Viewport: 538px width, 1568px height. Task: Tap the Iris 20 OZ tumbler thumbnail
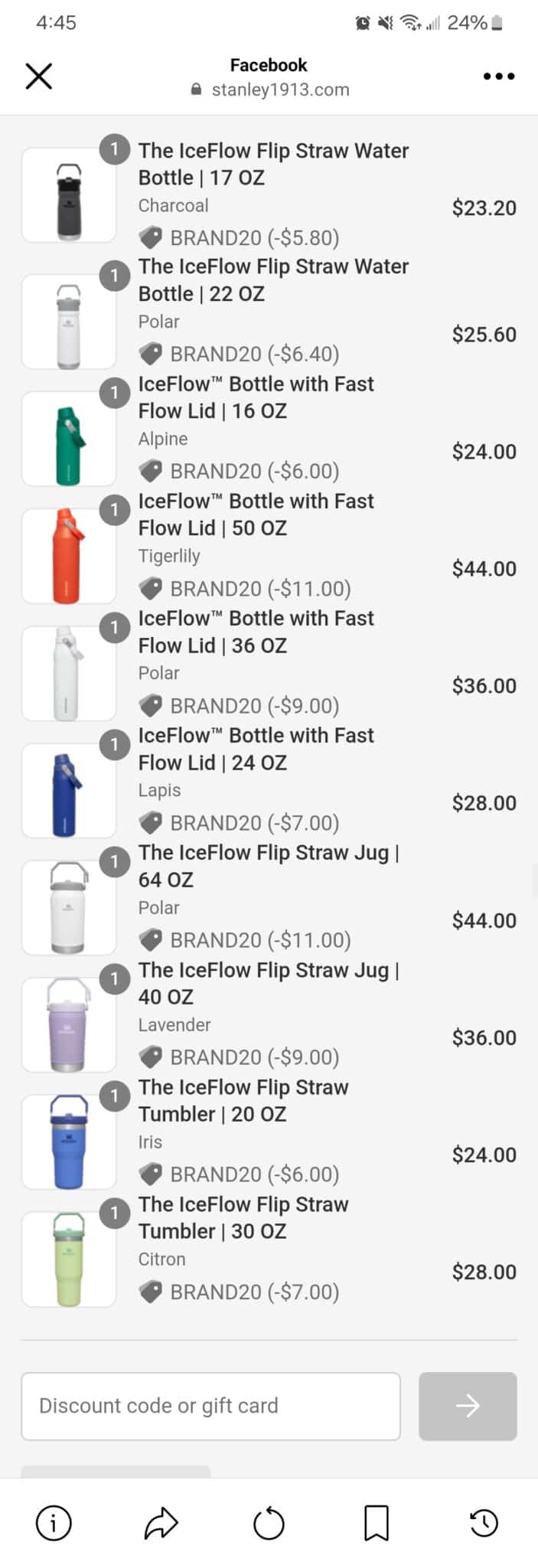pos(69,1142)
